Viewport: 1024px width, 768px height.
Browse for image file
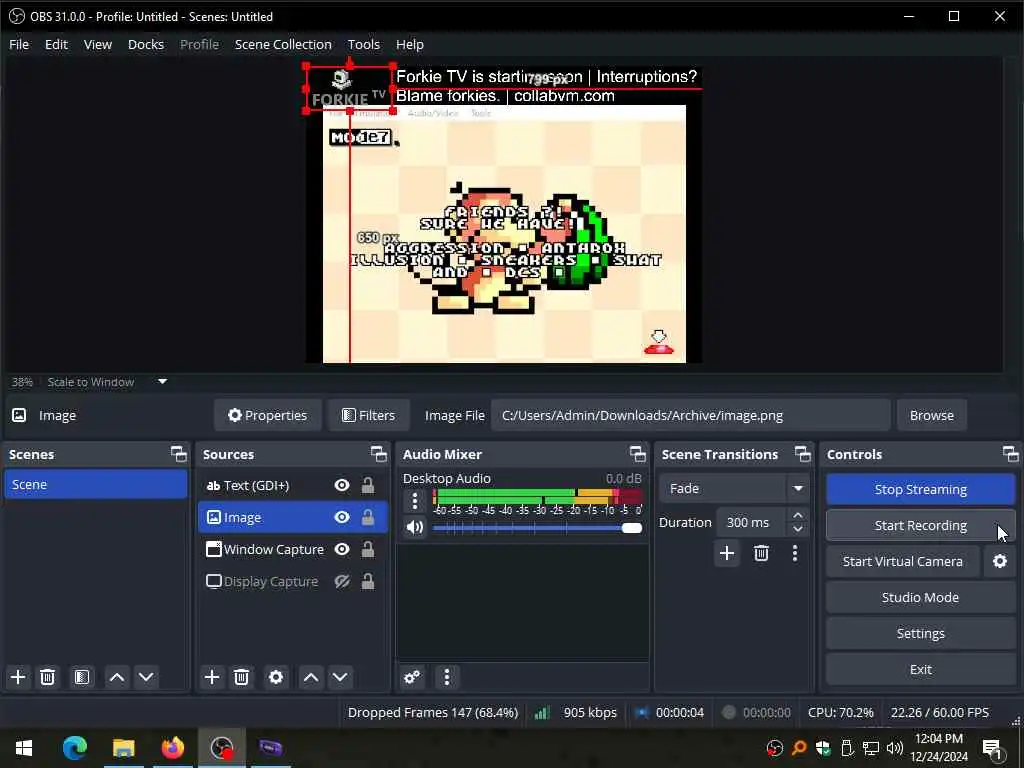tap(932, 415)
